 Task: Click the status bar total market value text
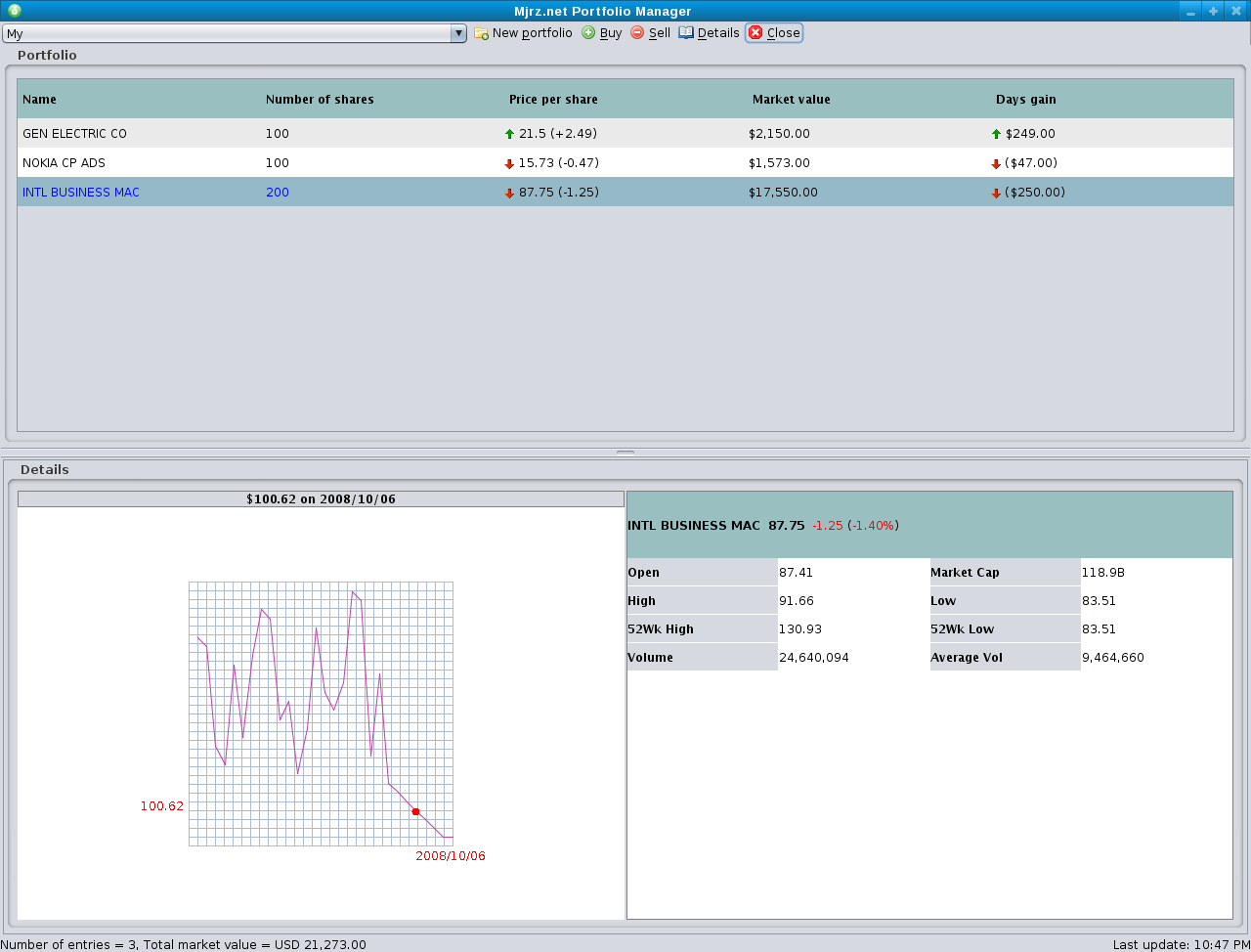click(254, 945)
